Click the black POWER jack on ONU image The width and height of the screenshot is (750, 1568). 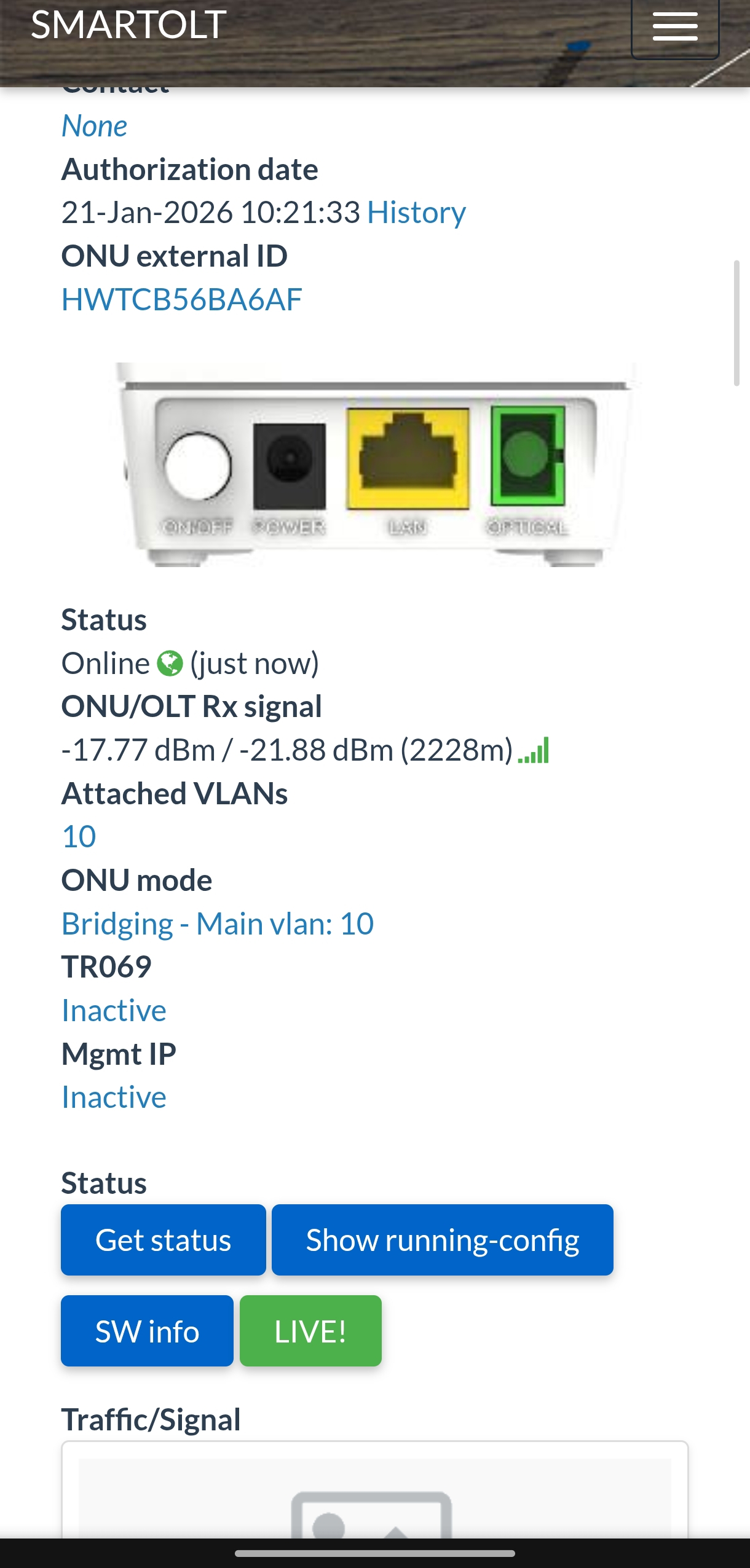point(290,466)
